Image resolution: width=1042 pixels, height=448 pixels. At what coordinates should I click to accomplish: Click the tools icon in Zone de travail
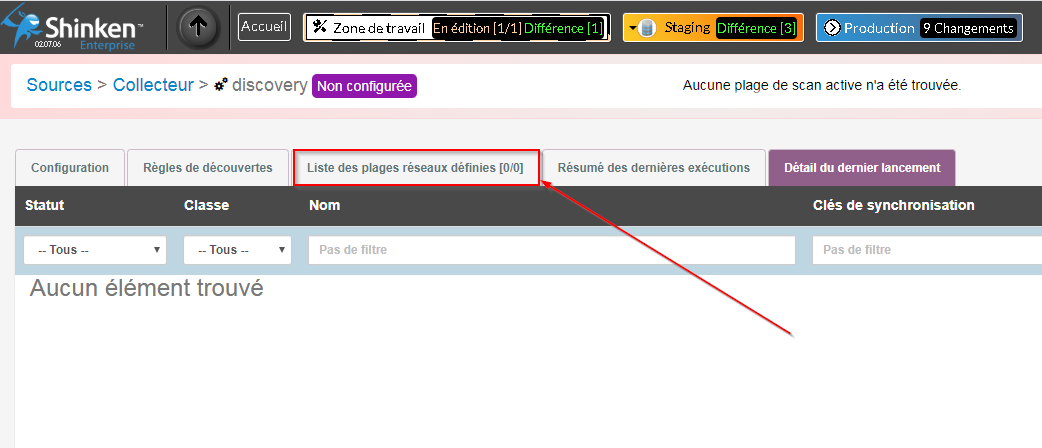click(x=320, y=28)
